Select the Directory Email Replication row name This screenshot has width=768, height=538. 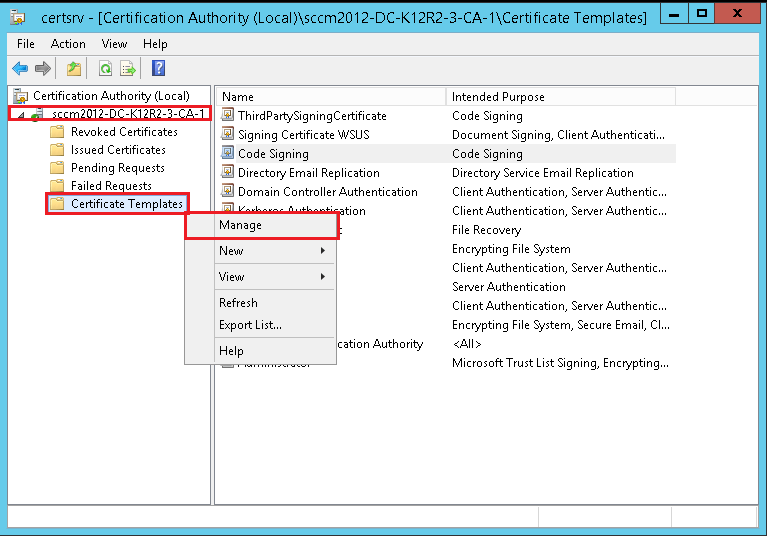coord(309,173)
